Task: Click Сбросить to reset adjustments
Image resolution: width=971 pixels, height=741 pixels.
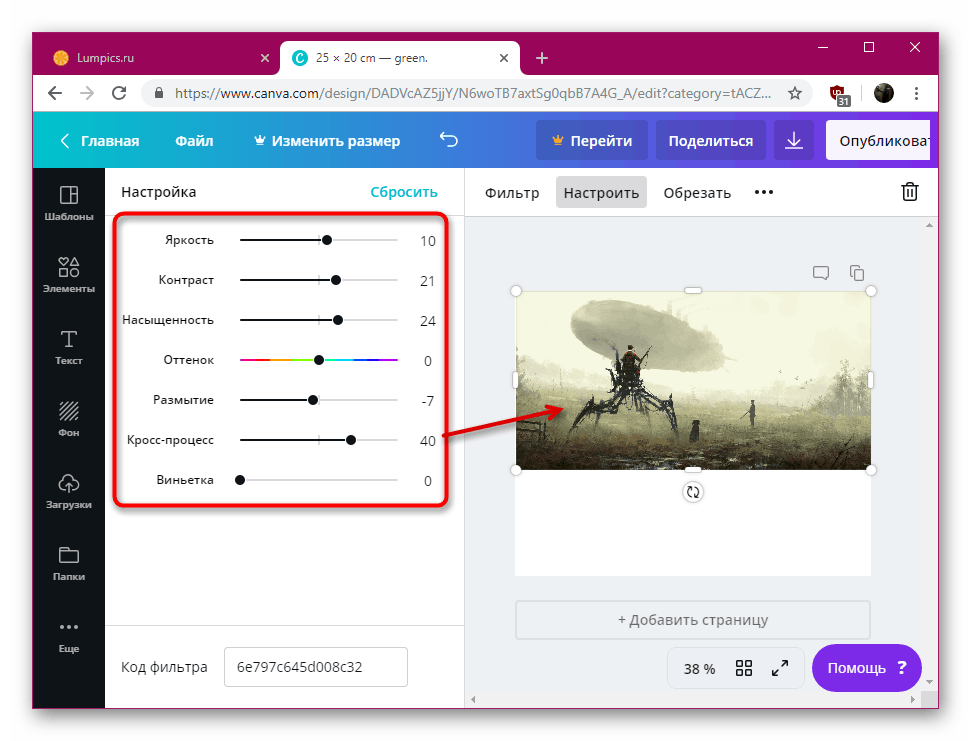Action: (404, 192)
